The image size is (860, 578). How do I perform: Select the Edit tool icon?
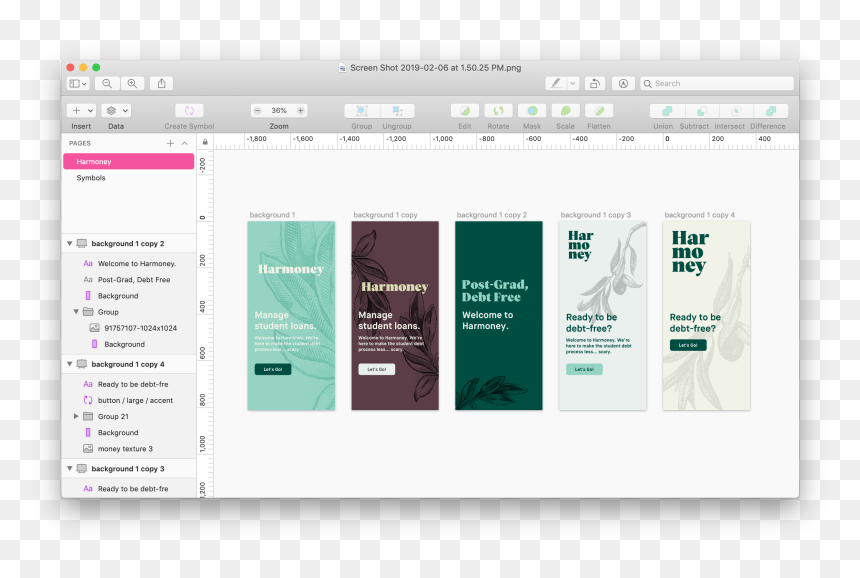coord(465,111)
